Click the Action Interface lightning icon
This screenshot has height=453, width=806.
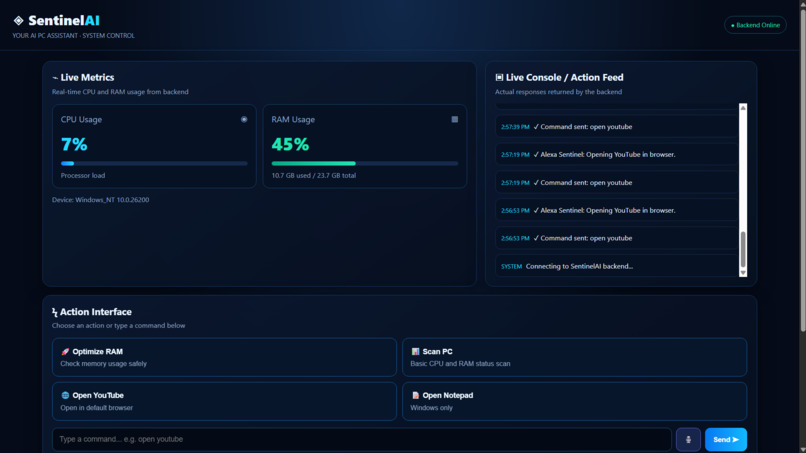54,312
